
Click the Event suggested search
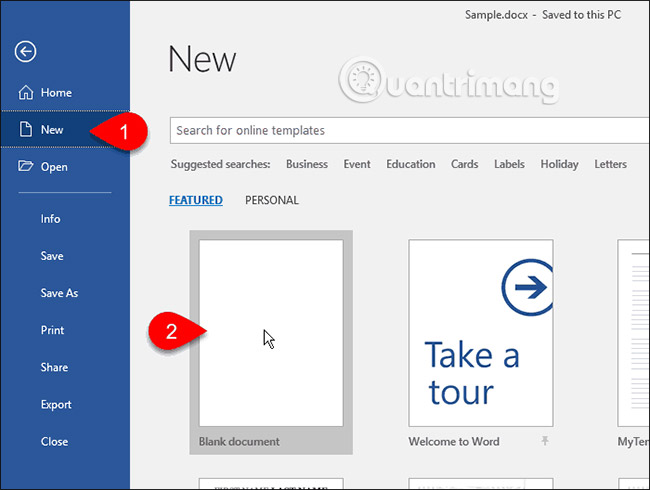coord(357,164)
